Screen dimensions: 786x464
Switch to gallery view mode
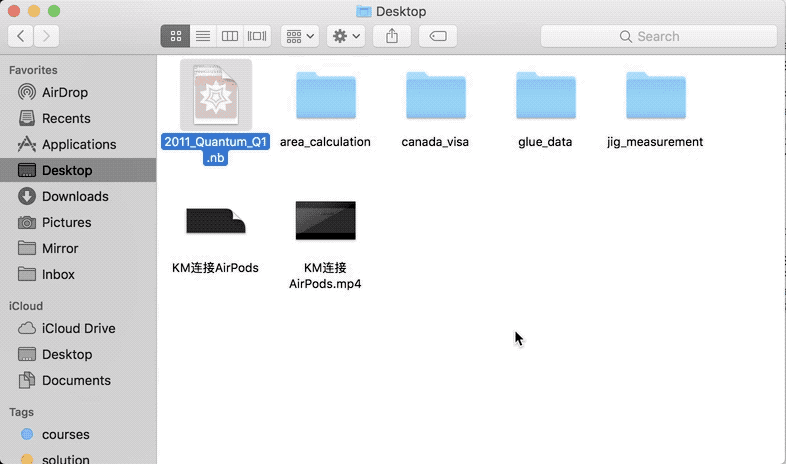[257, 36]
